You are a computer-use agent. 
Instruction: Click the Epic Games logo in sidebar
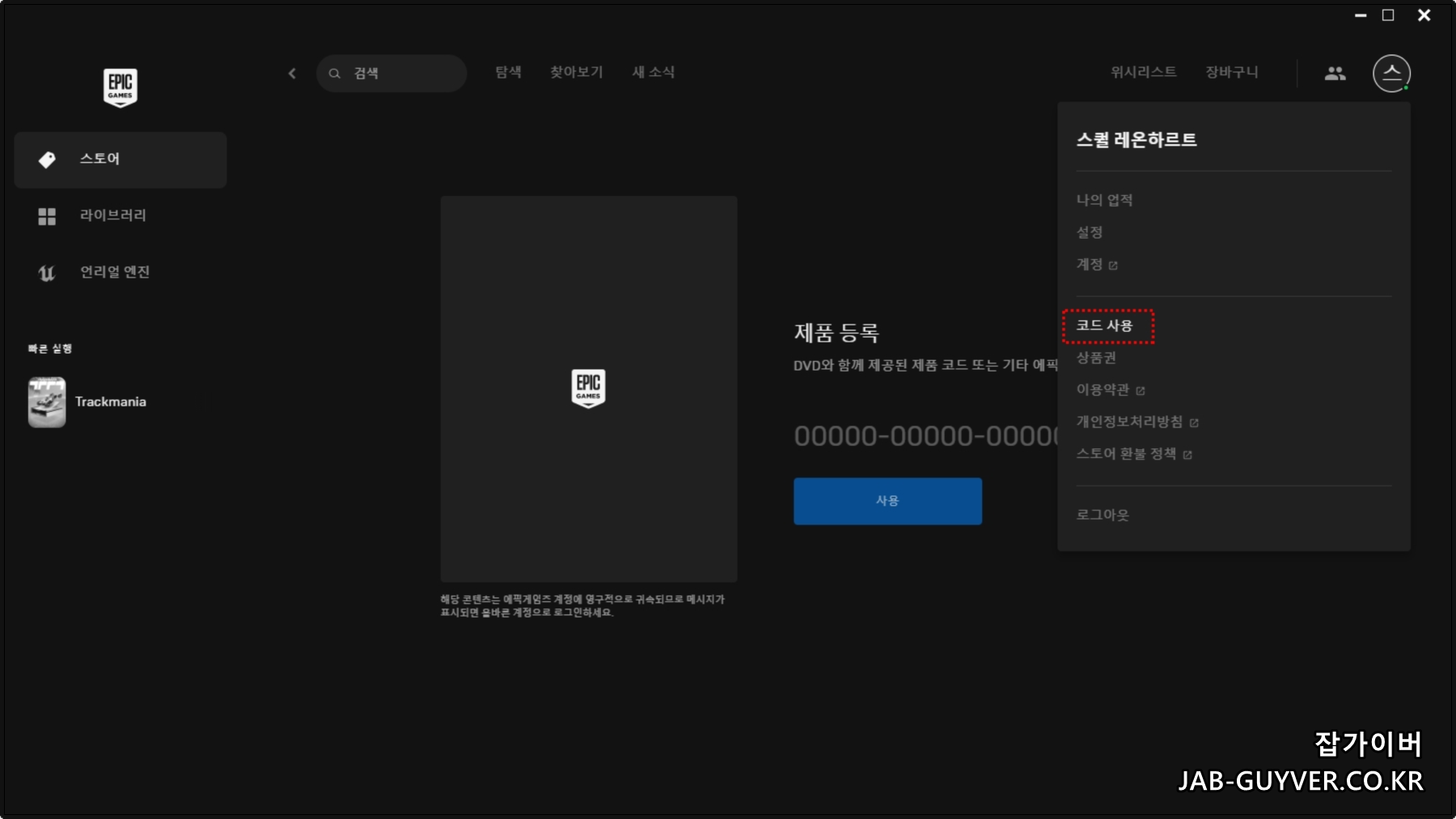(121, 87)
